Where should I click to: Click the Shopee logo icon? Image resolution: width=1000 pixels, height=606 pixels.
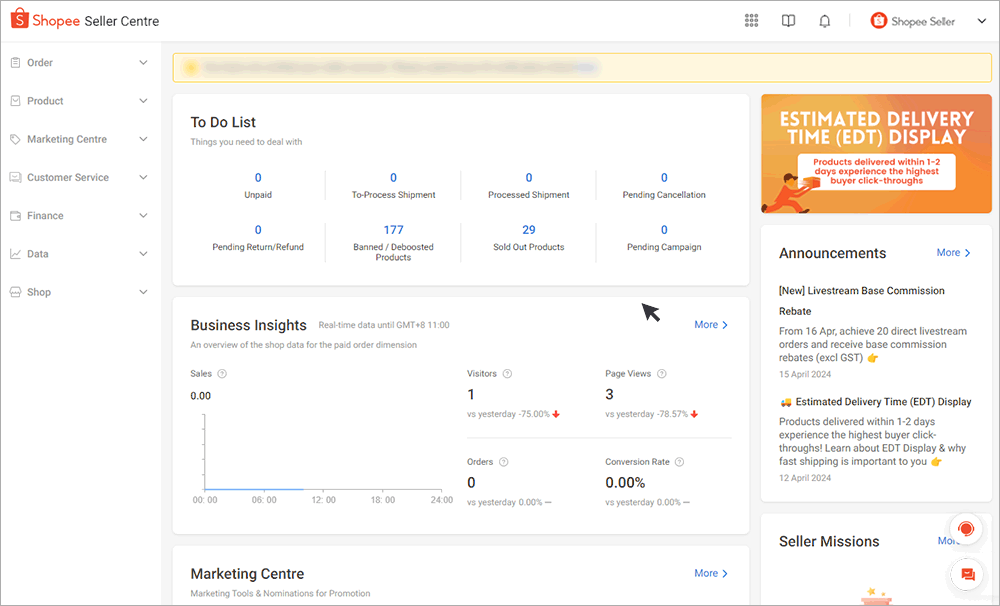20,18
